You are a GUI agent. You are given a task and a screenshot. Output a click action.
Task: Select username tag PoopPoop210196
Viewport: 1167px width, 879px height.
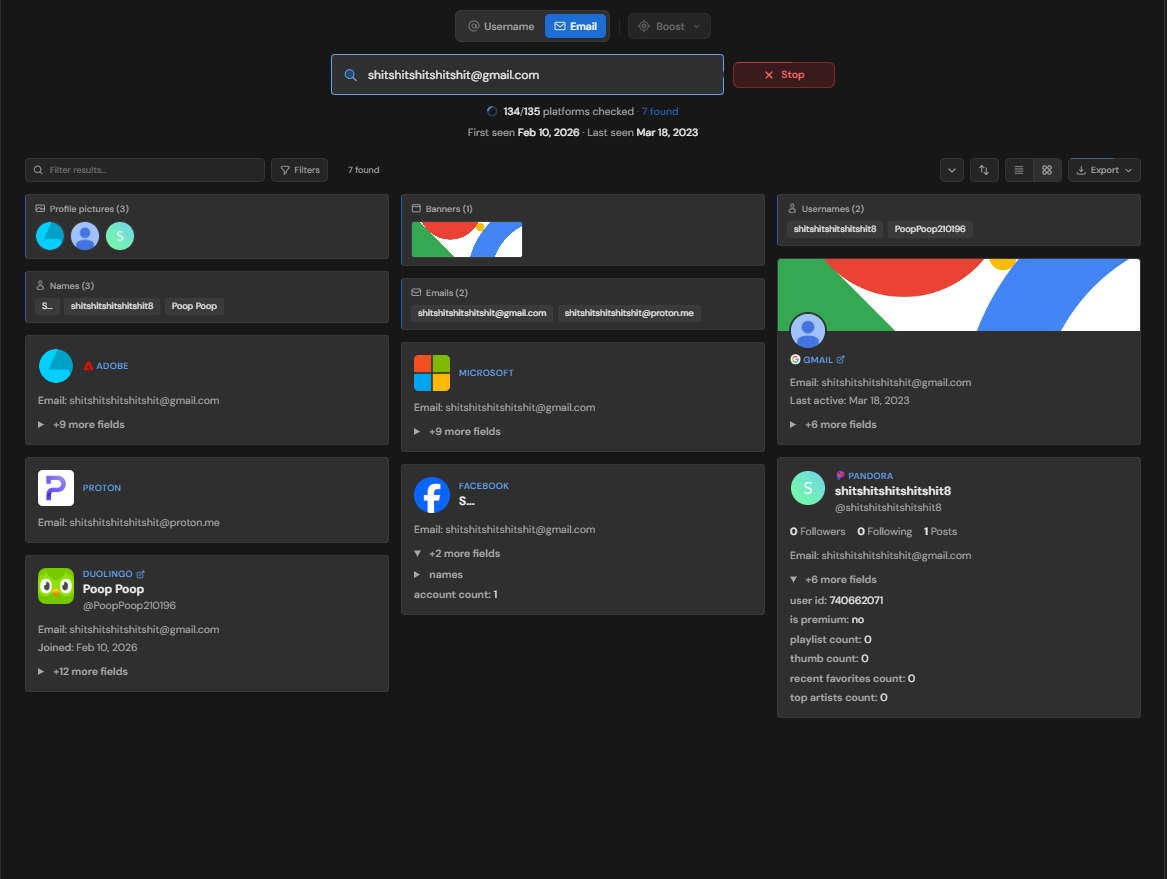point(930,229)
